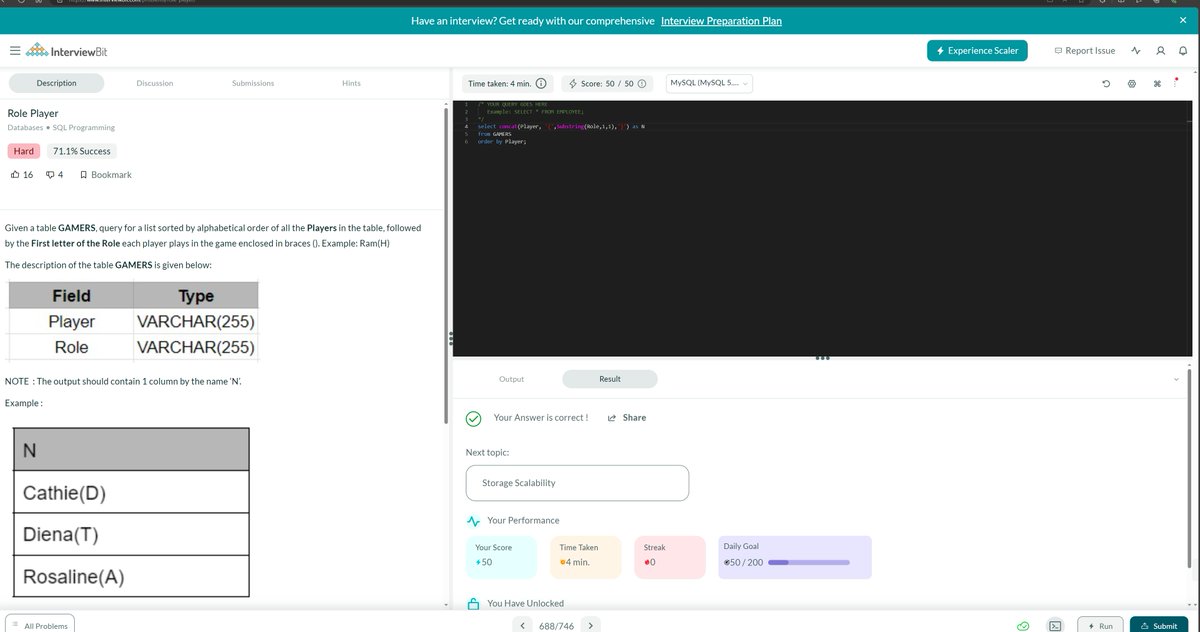Go to the previous problem arrow
Screen dimensions: 1200x632
click(x=523, y=625)
